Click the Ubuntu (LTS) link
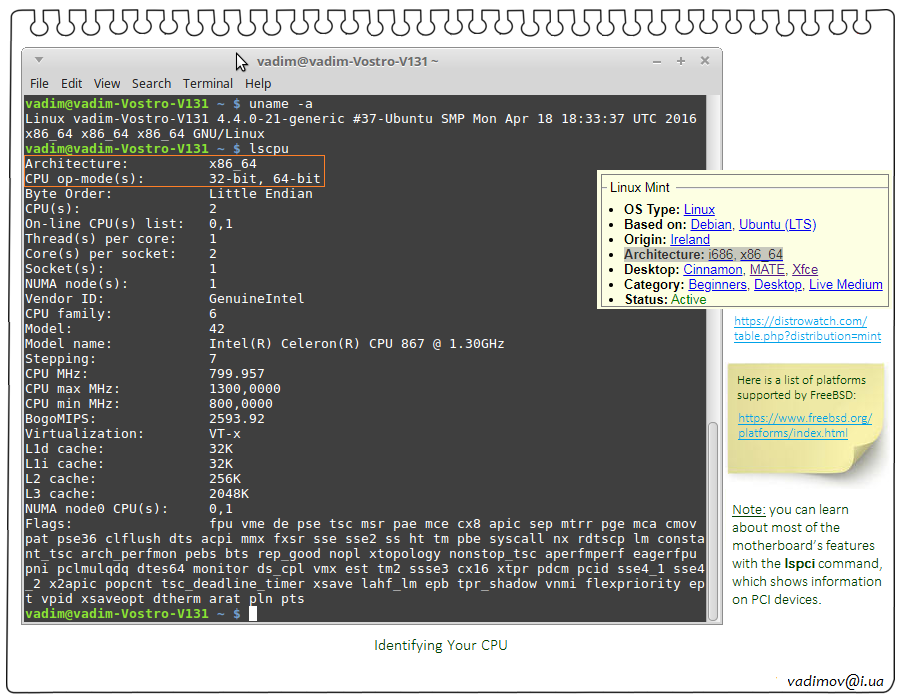The height and width of the screenshot is (700, 900). coord(778,225)
